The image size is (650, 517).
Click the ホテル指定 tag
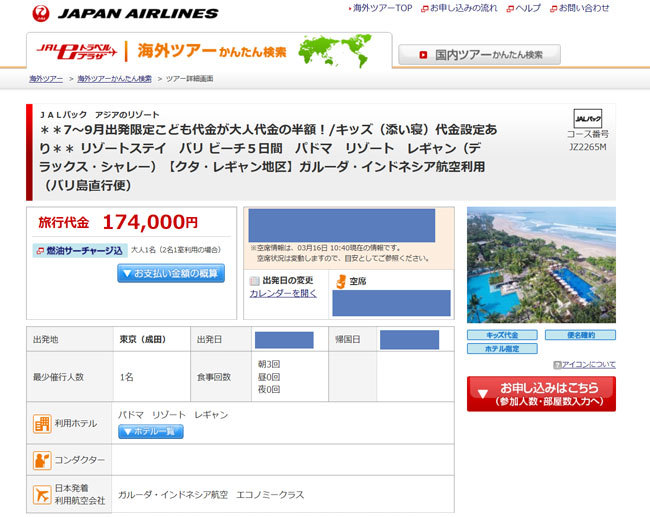(x=502, y=349)
